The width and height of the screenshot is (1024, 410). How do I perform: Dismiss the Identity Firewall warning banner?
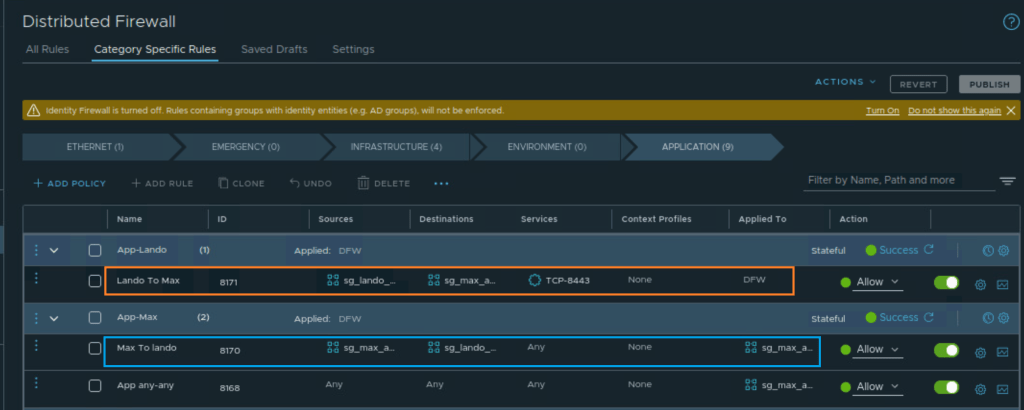click(x=1011, y=110)
